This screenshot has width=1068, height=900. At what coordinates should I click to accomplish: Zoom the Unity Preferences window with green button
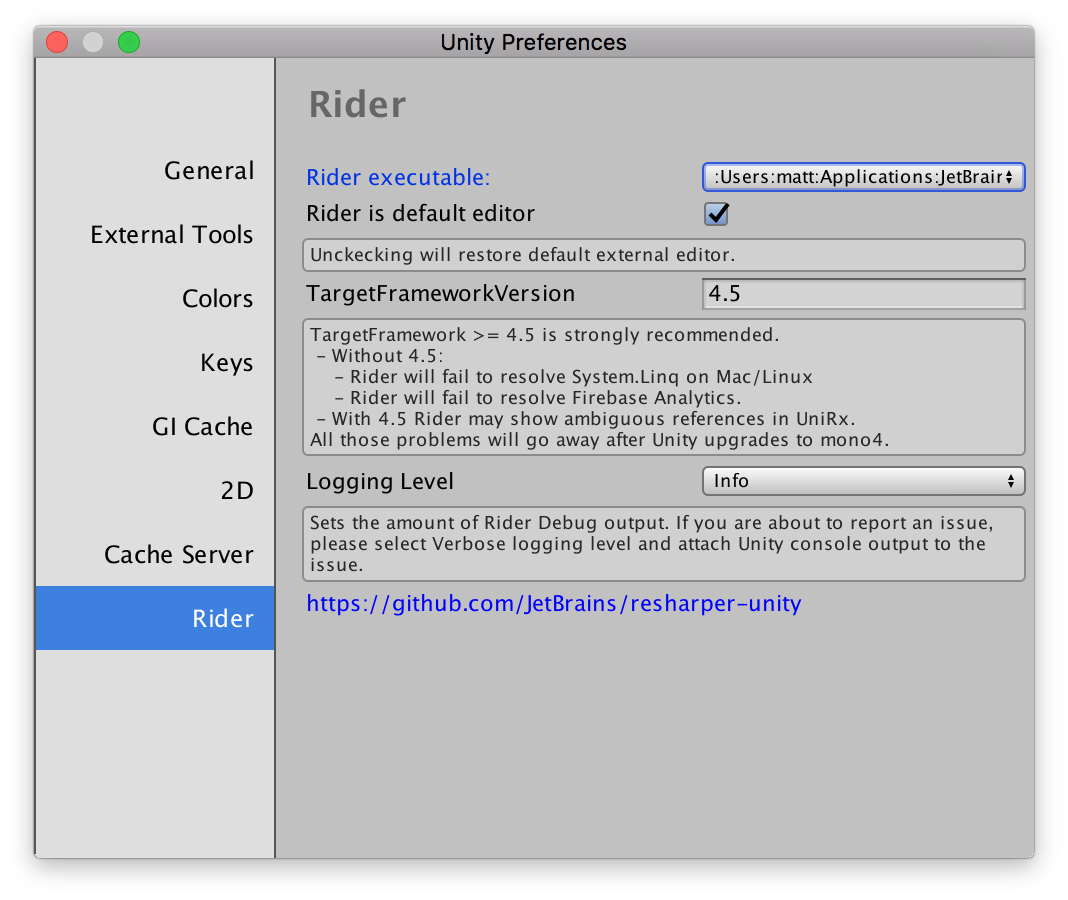pos(129,42)
